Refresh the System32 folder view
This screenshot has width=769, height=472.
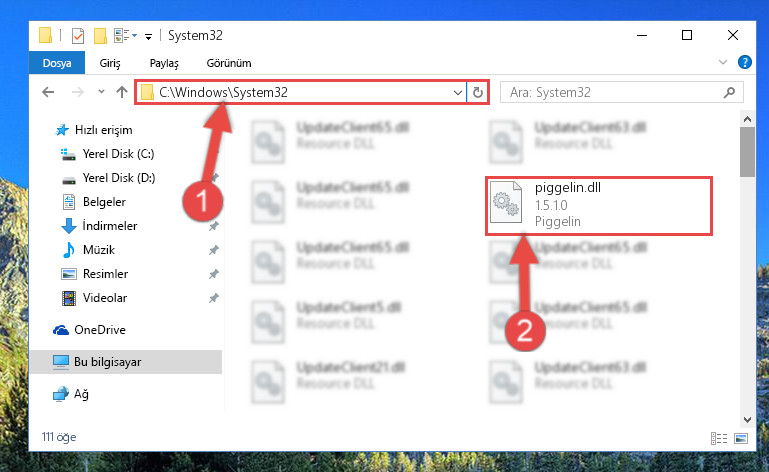click(478, 92)
